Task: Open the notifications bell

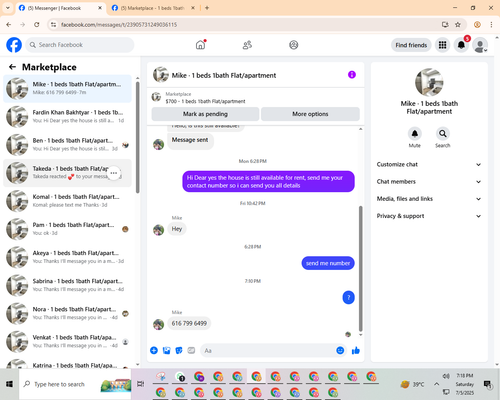Action: coord(461,45)
